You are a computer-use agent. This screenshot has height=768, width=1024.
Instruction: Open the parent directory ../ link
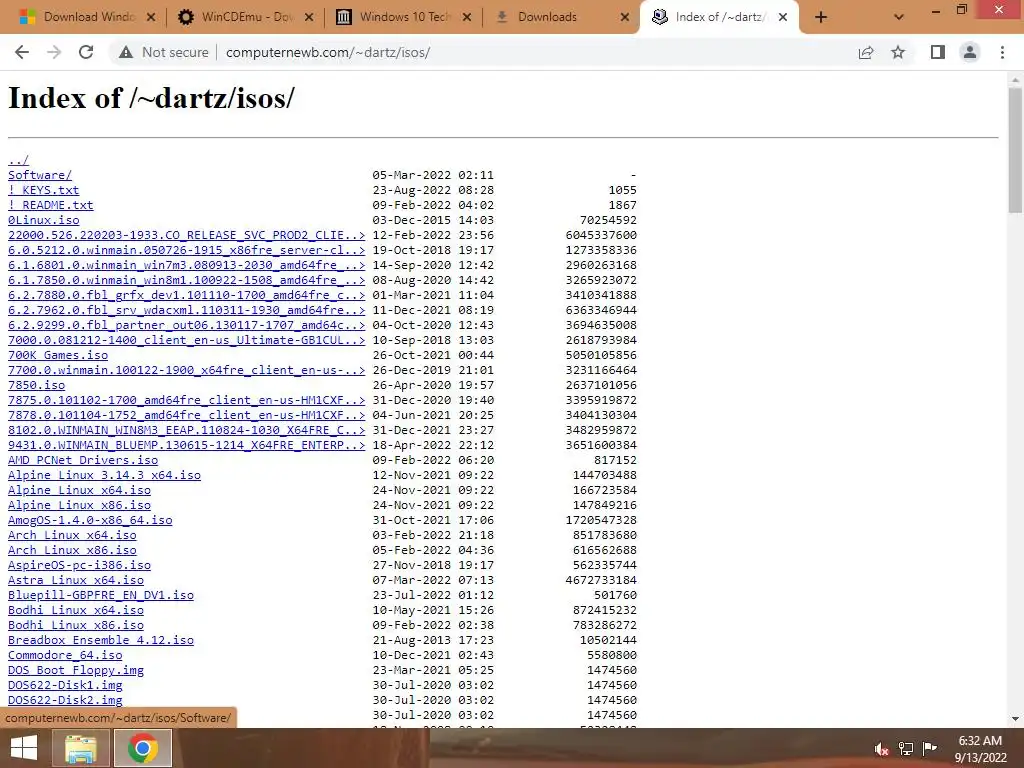pos(18,160)
